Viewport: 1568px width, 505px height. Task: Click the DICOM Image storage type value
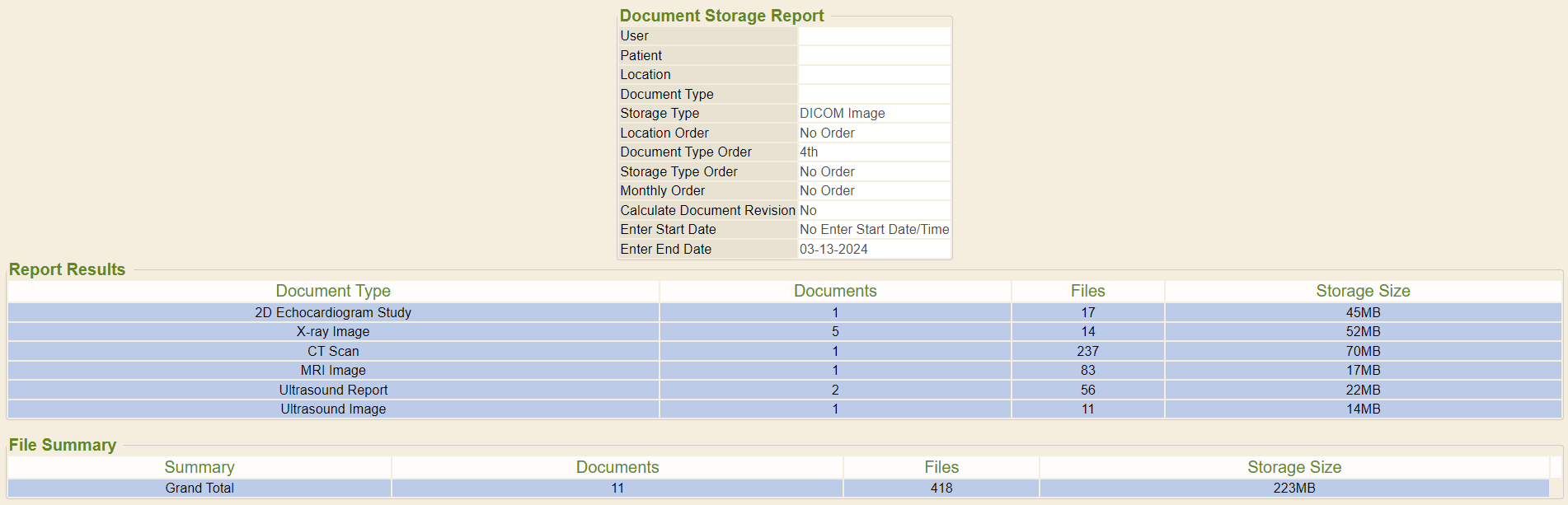[842, 114]
